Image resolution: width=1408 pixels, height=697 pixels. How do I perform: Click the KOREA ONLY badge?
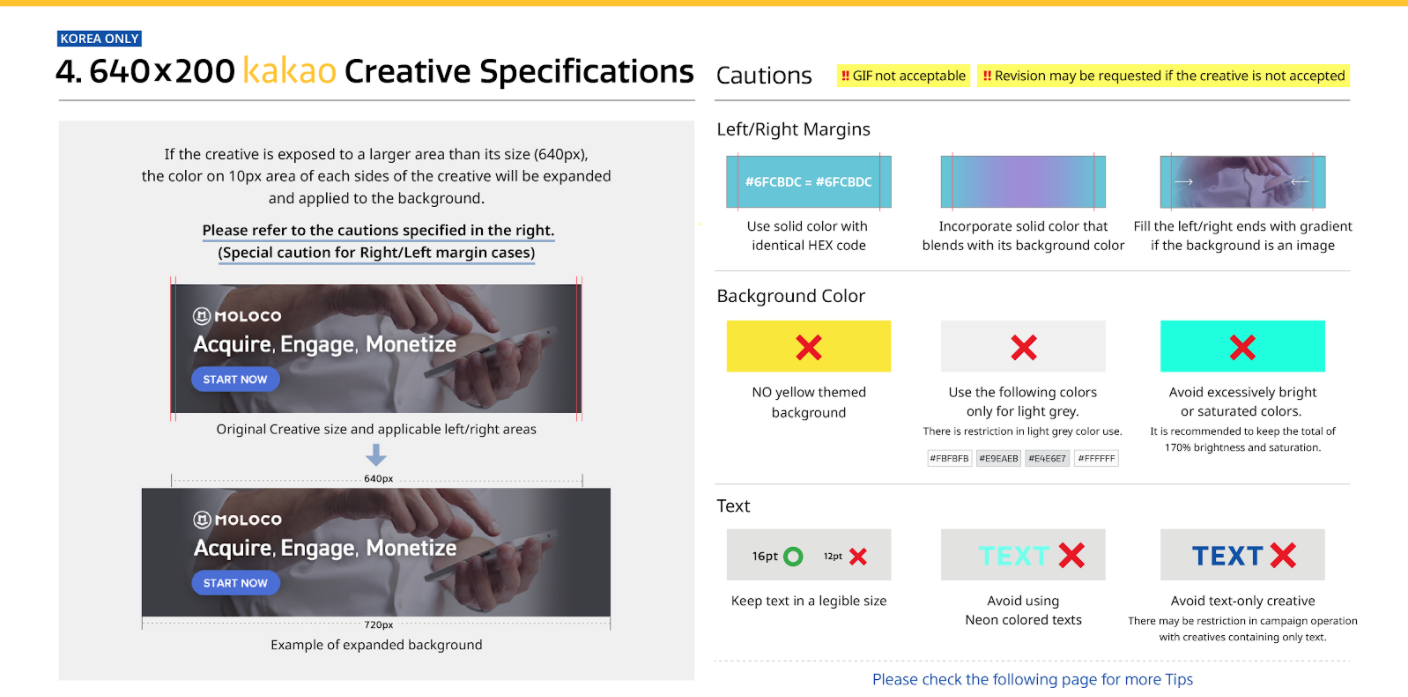click(100, 39)
